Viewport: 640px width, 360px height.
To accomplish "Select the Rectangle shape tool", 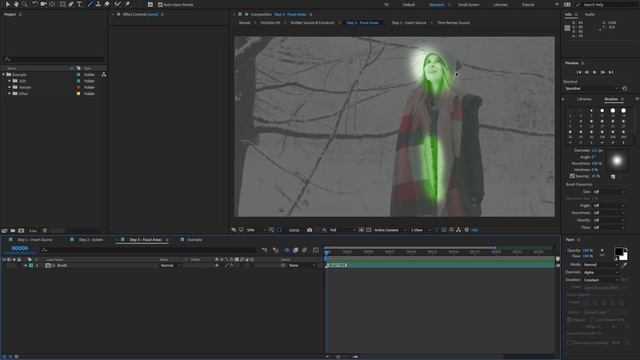I will pos(62,4).
